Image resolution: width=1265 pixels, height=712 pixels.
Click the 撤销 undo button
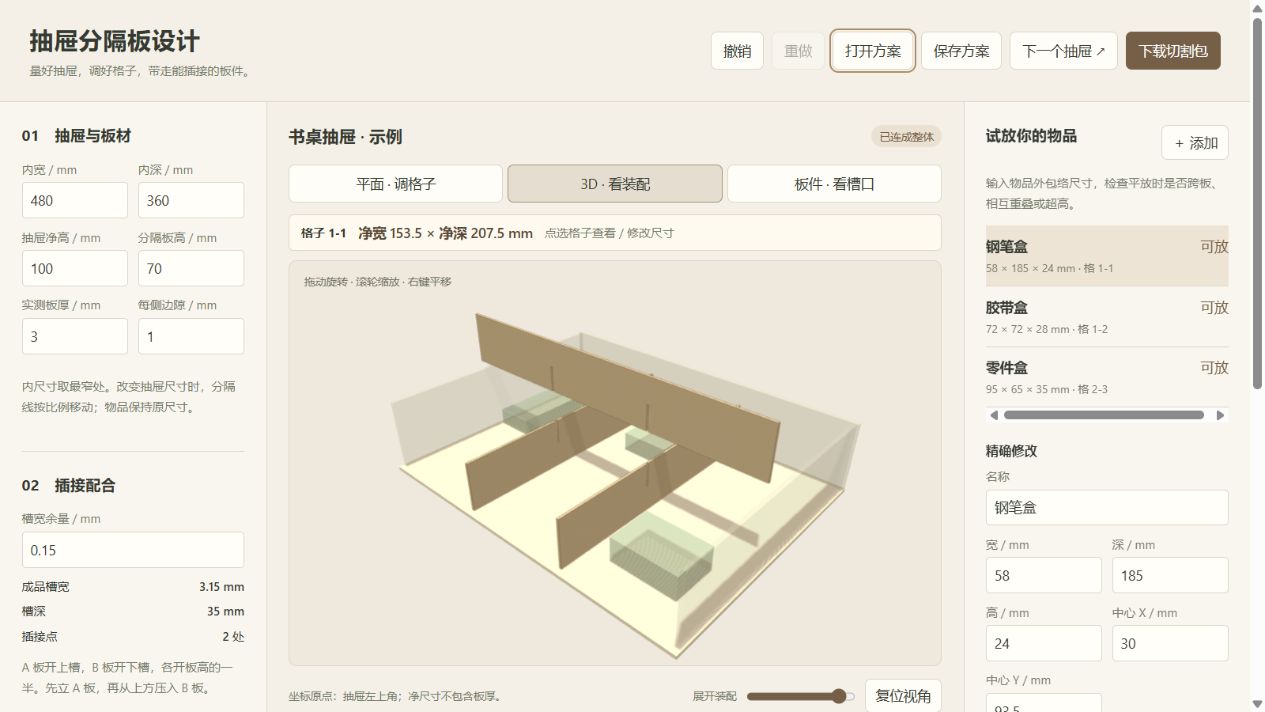tap(737, 51)
